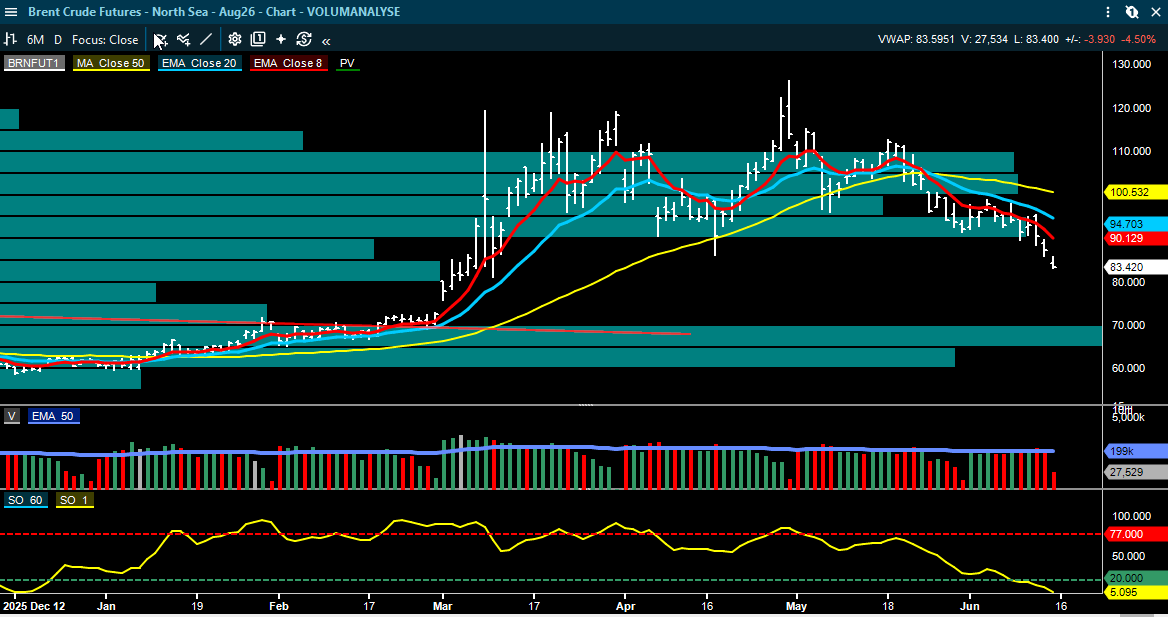The width and height of the screenshot is (1168, 617).
Task: Click the Apr date axis label
Action: [626, 607]
